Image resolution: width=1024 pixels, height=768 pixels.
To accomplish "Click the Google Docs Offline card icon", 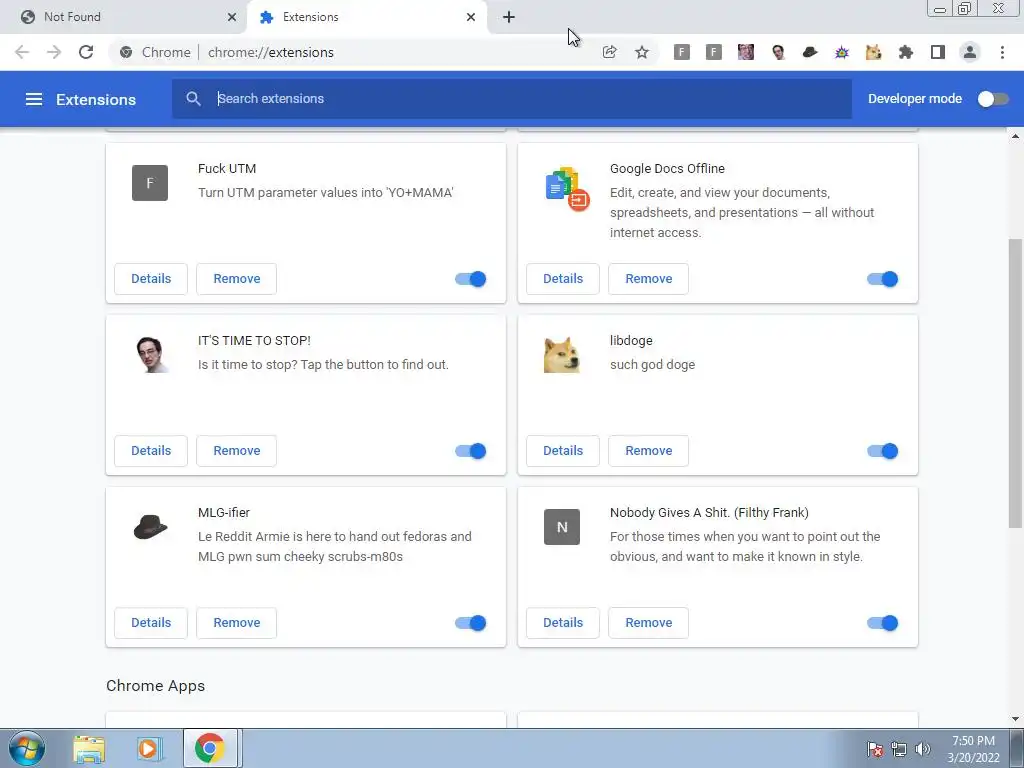I will click(567, 189).
